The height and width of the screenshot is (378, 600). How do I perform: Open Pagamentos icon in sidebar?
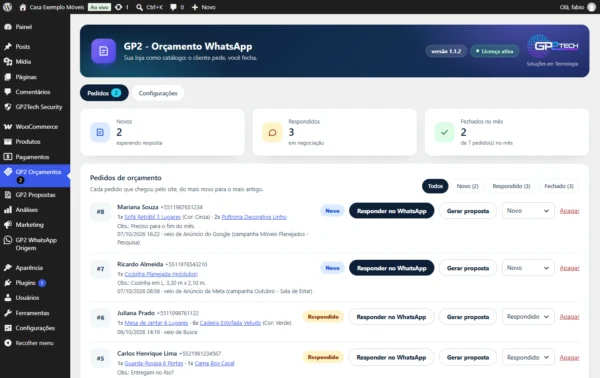tap(8, 157)
